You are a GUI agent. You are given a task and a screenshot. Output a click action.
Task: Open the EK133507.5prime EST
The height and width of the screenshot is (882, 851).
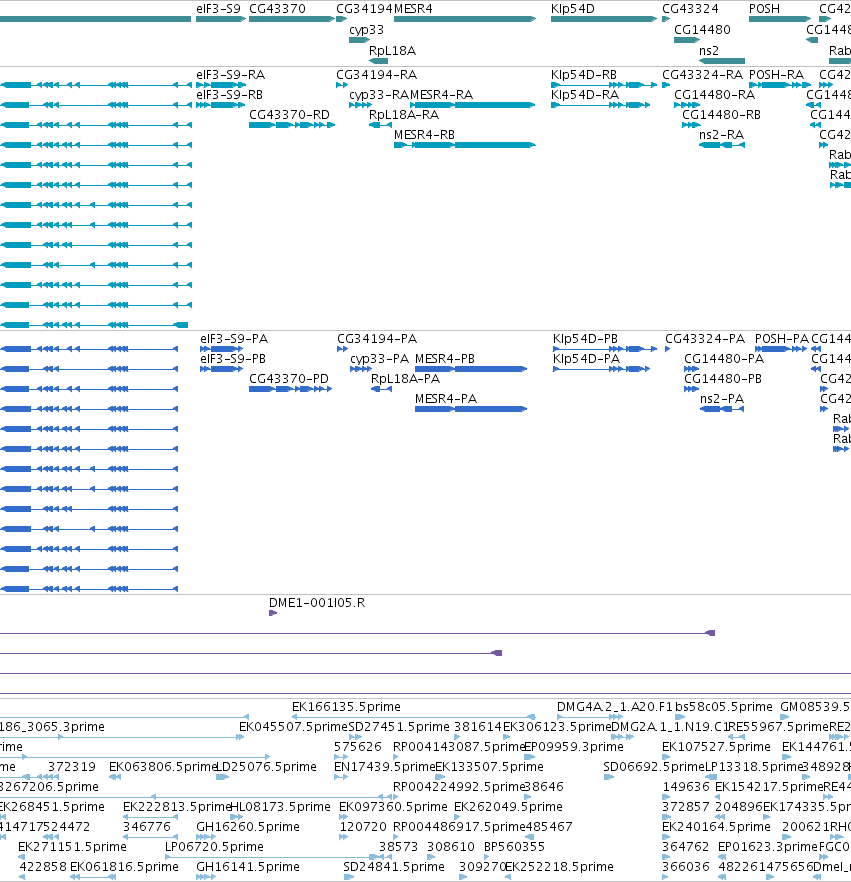[440, 777]
